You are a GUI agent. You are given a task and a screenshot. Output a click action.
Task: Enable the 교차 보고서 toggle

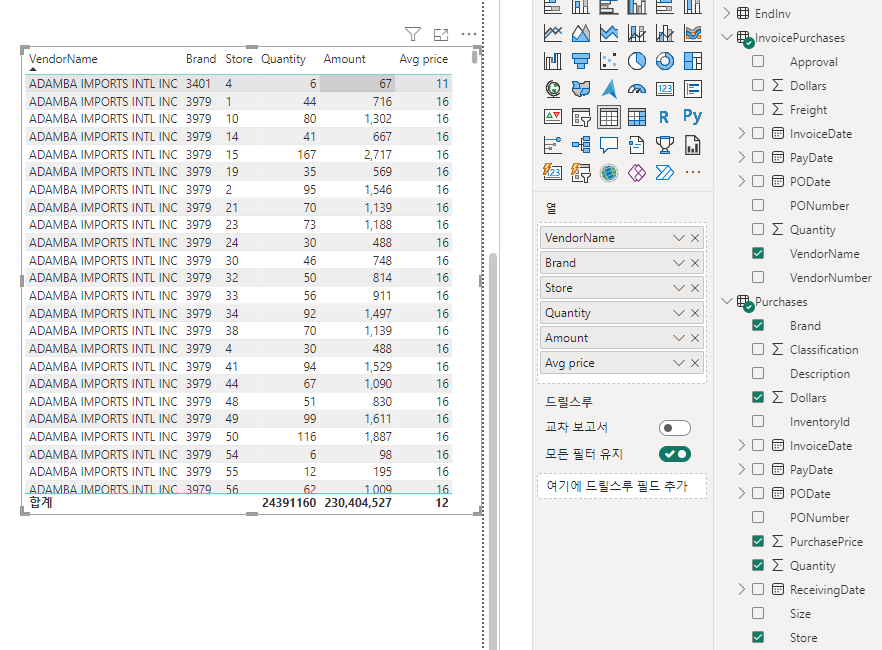[674, 427]
